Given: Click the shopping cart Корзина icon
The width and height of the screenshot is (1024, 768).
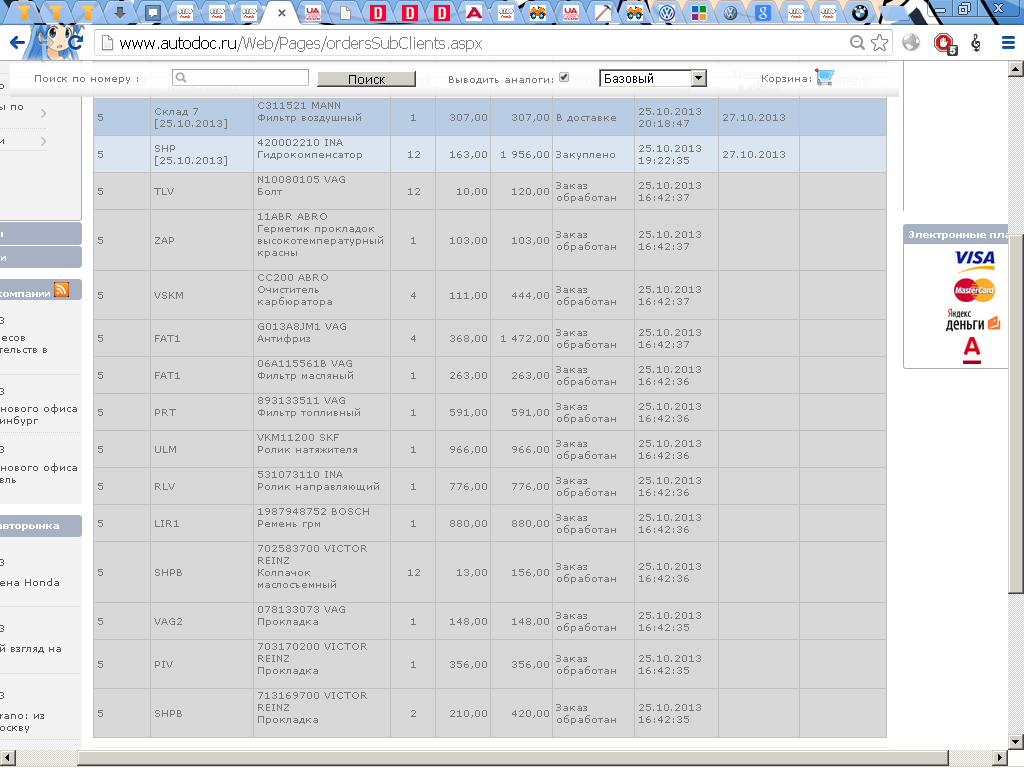Looking at the screenshot, I should tap(824, 77).
